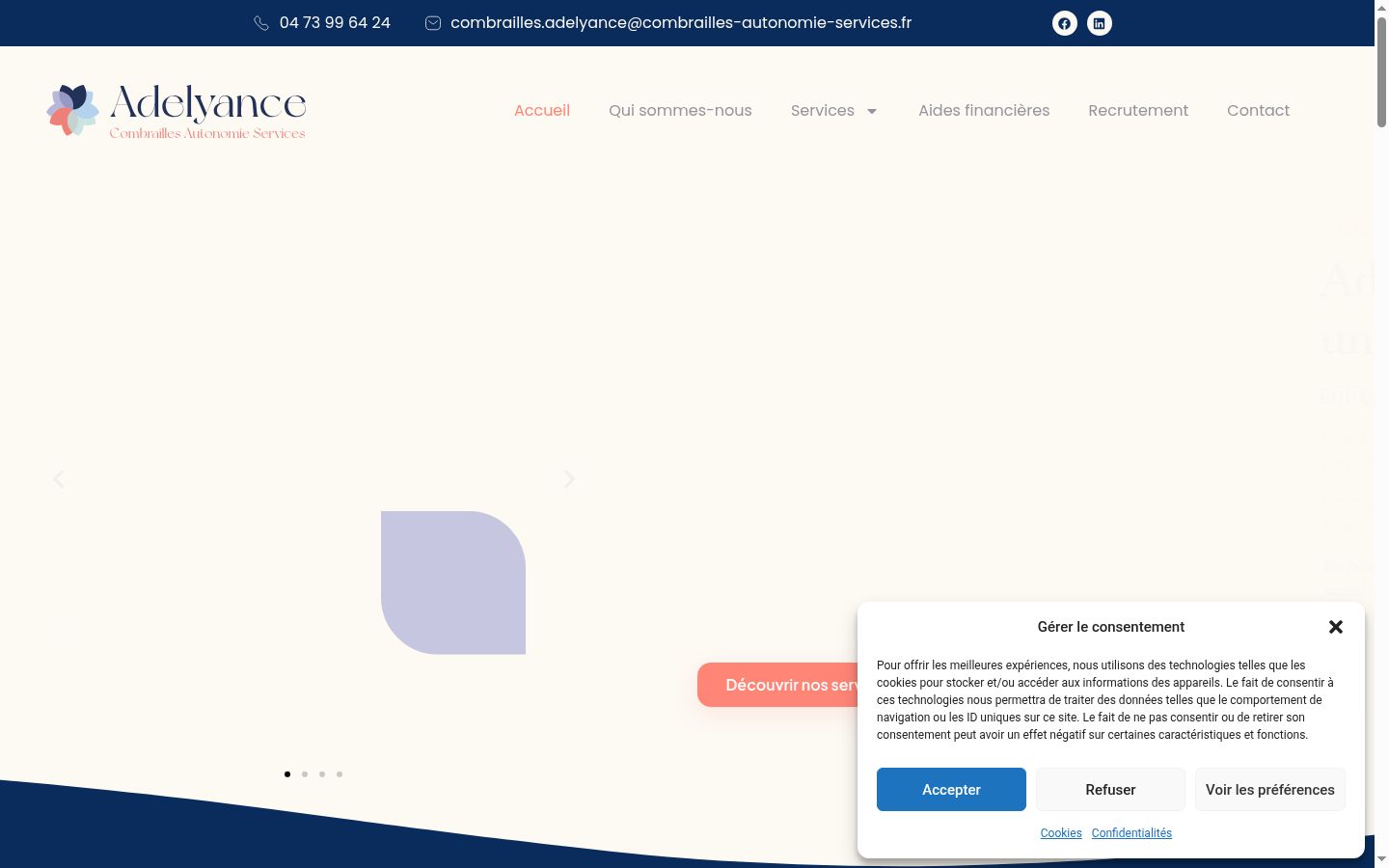1389x868 pixels.
Task: Select the fourth carousel dot
Action: [x=340, y=774]
